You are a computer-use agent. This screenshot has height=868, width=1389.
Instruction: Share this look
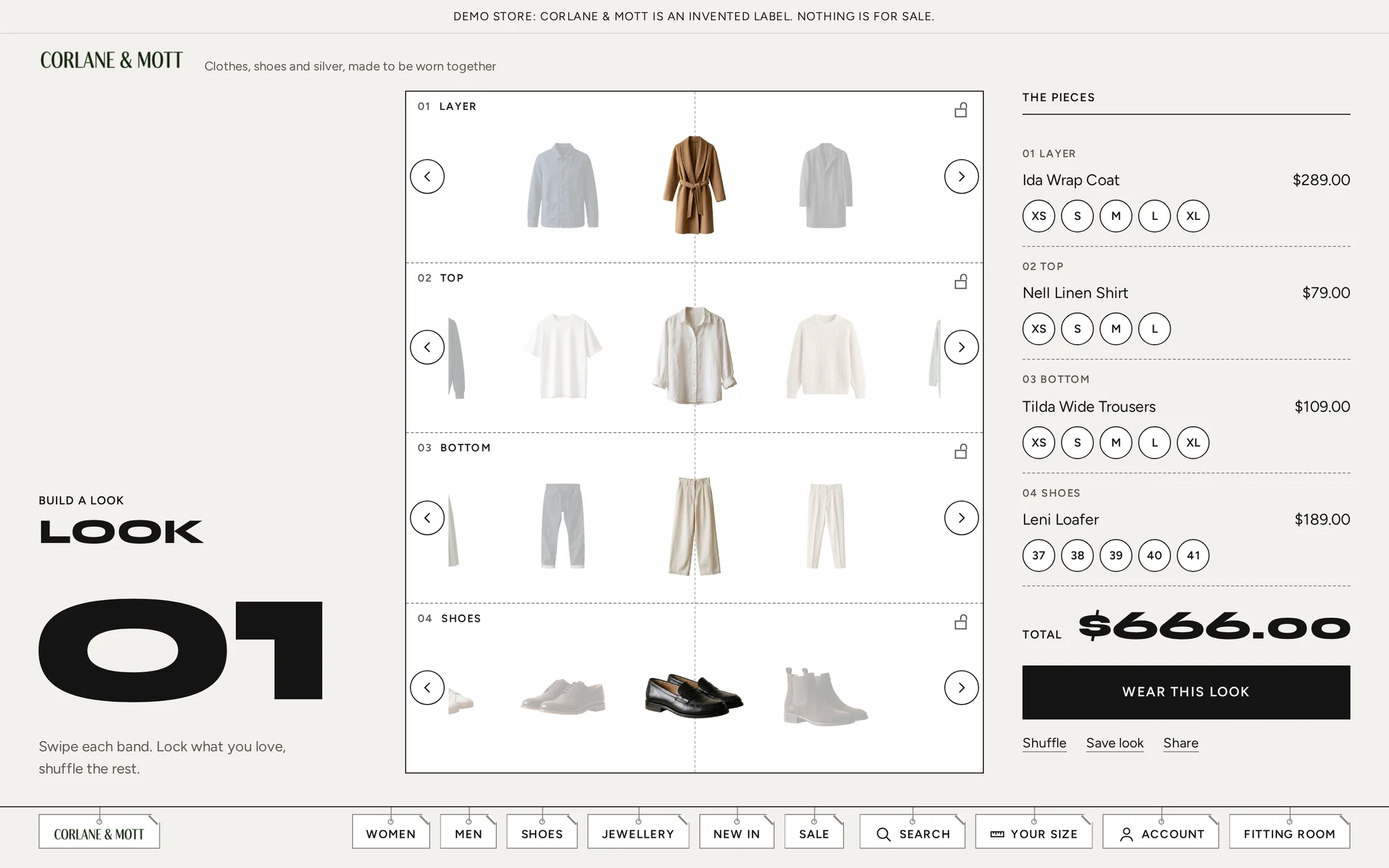pos(1181,743)
